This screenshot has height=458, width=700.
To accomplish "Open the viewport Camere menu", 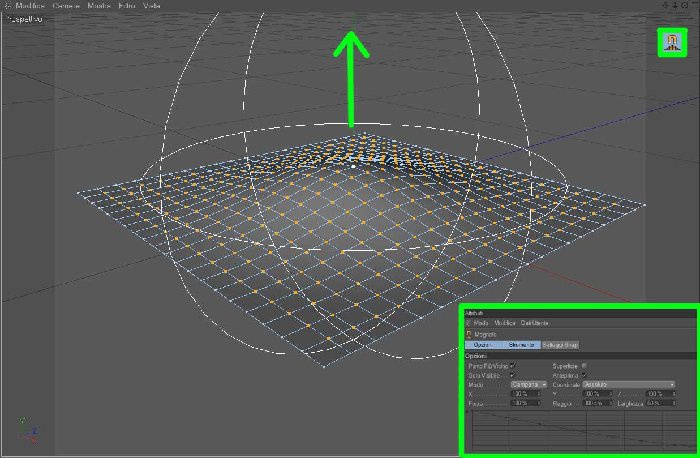I will 66,5.
